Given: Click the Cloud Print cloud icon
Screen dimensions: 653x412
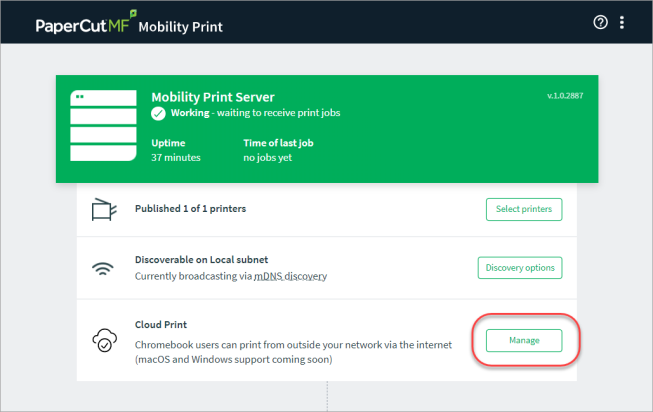Looking at the screenshot, I should coord(105,340).
